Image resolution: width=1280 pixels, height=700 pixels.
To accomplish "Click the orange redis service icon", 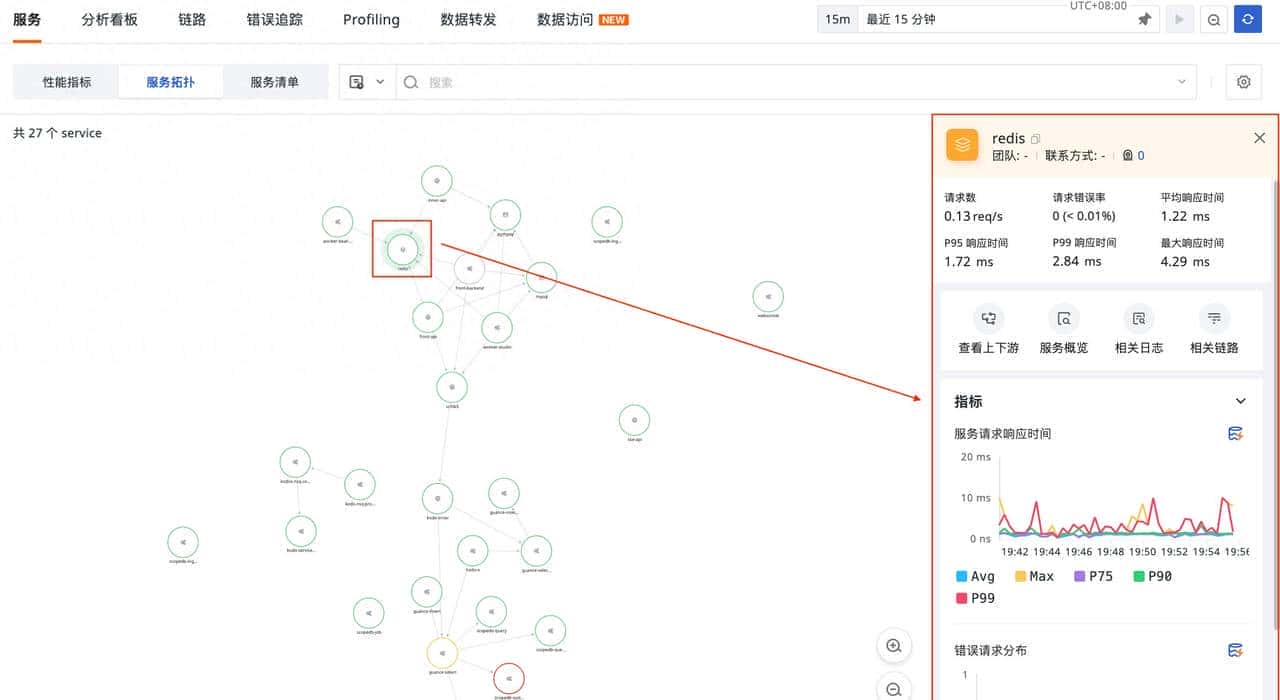I will pyautogui.click(x=962, y=145).
